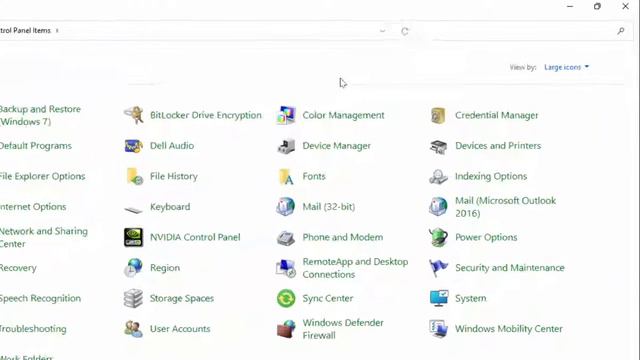
Task: Click the Power Options text label
Action: pos(486,238)
